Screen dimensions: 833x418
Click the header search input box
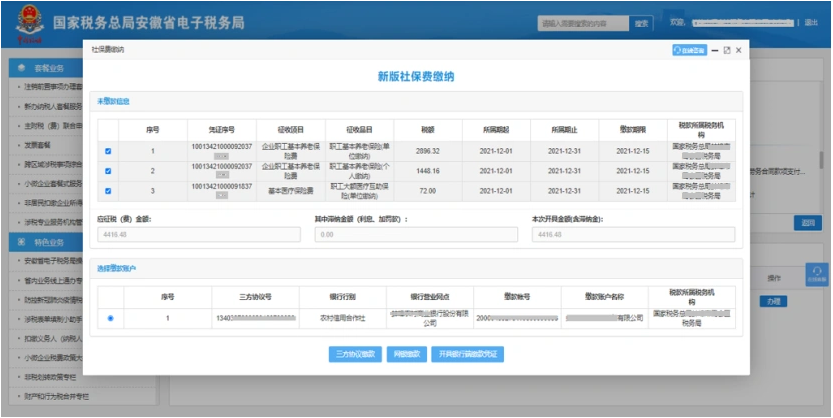click(x=583, y=23)
